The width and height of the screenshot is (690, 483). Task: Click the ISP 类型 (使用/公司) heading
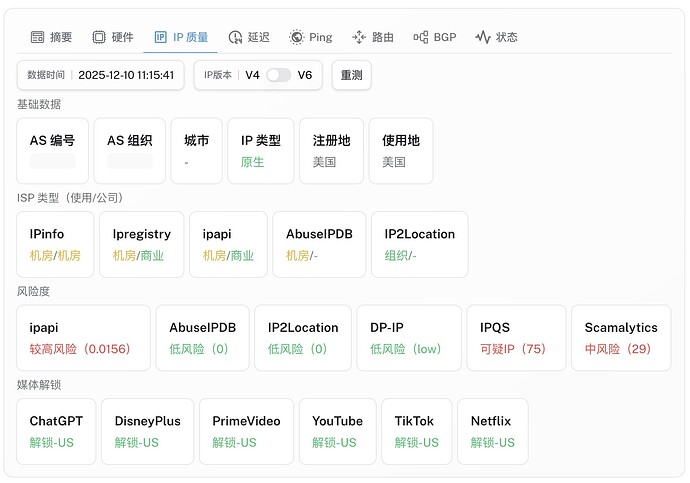70,198
